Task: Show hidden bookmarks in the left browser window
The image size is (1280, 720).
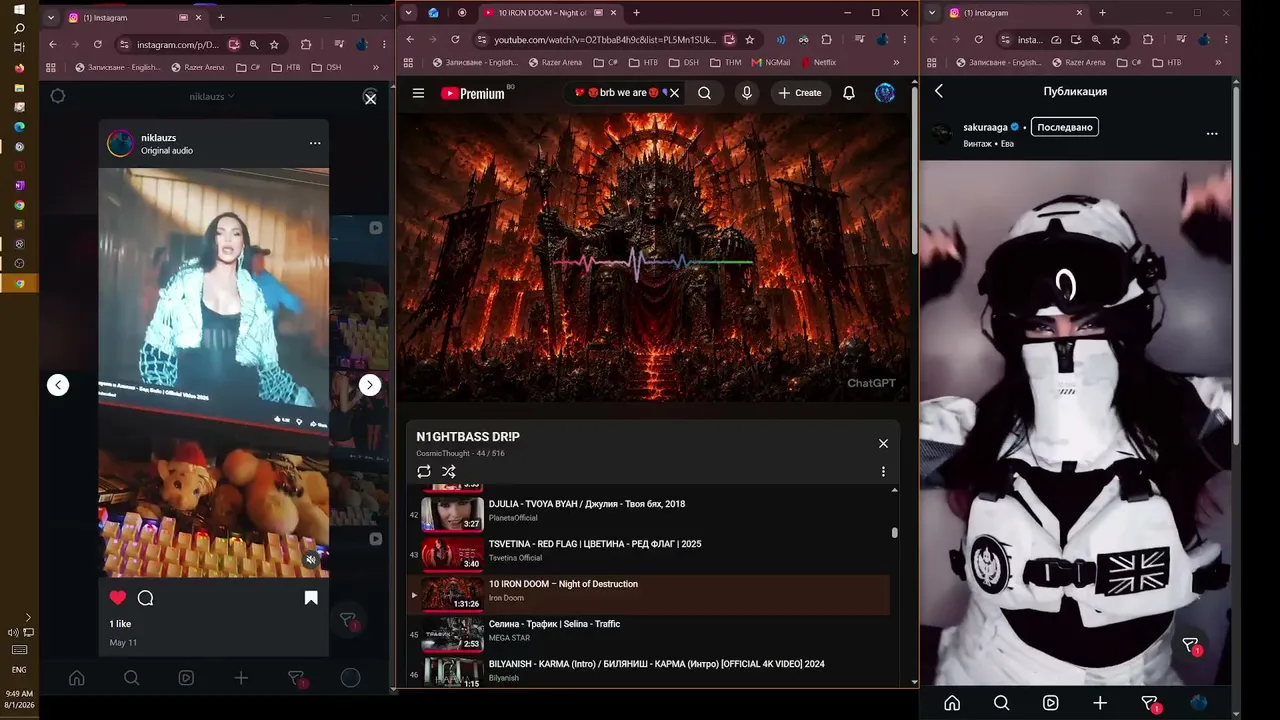Action: [x=376, y=67]
